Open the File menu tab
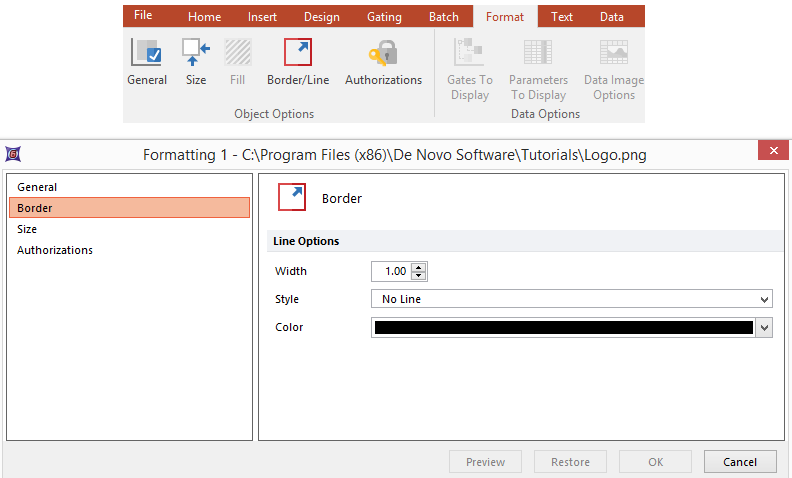 point(143,16)
